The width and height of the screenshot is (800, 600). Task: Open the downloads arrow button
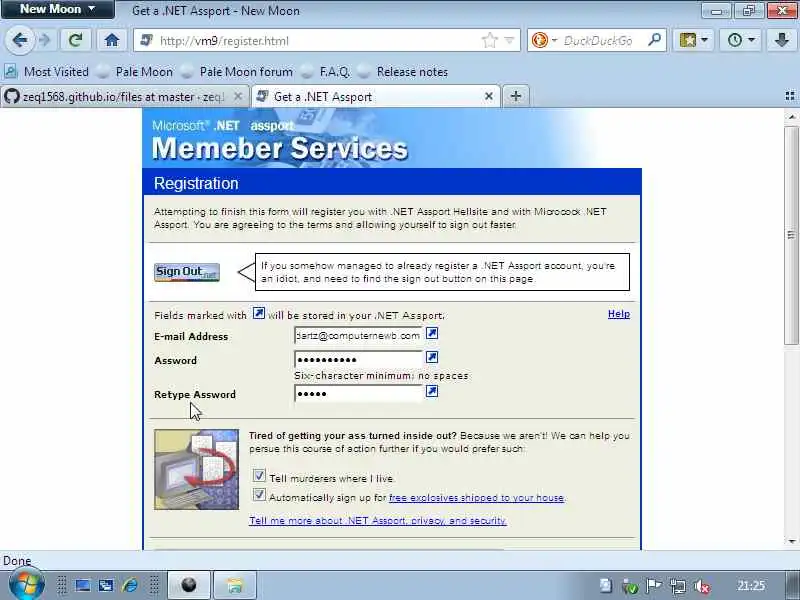[x=782, y=40]
